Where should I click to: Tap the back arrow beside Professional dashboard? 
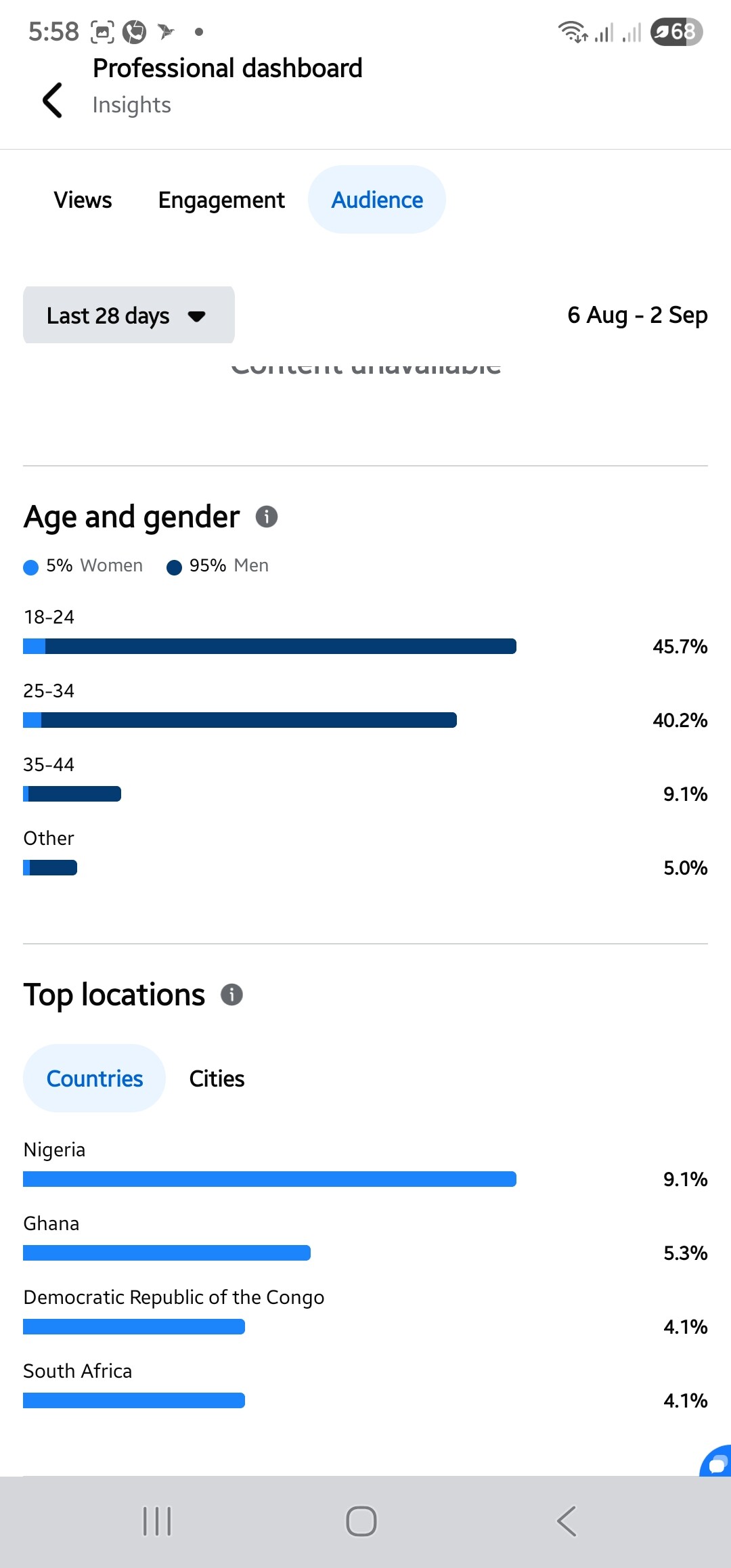coord(53,100)
